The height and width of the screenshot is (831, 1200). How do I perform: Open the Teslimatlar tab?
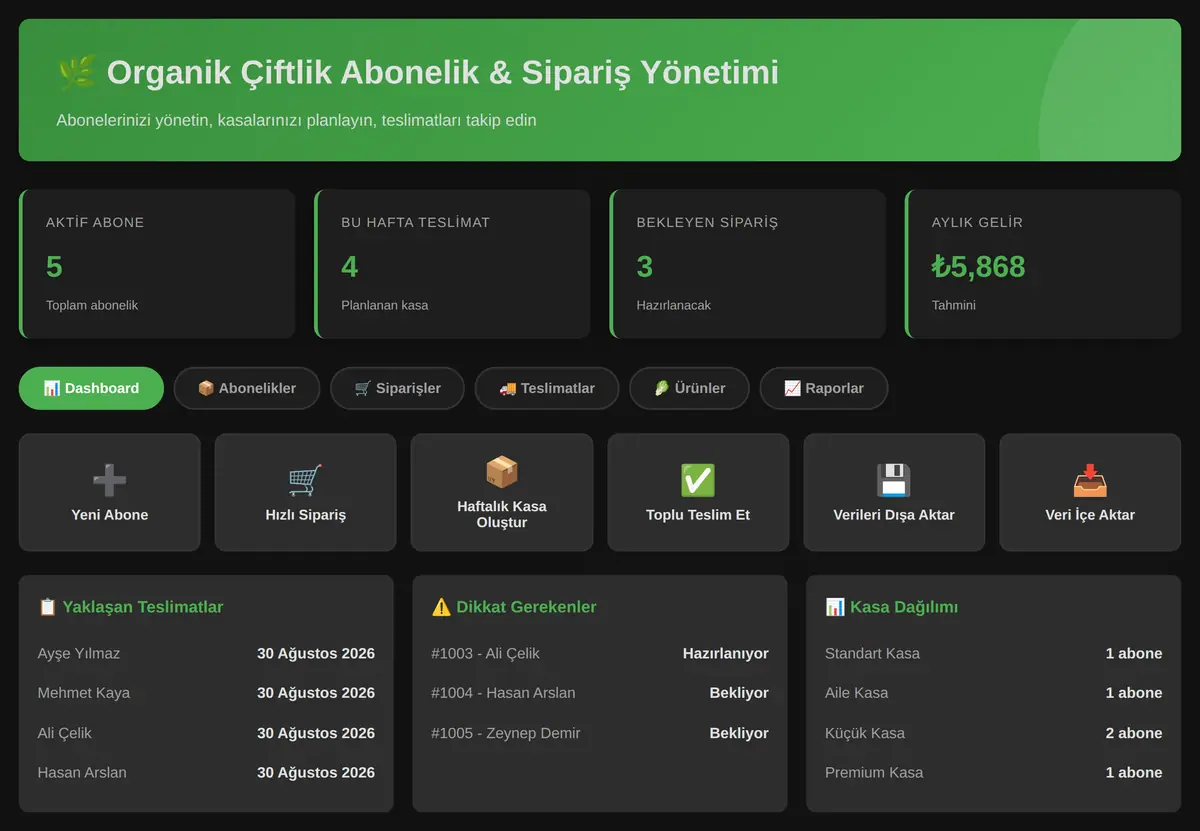click(x=547, y=388)
